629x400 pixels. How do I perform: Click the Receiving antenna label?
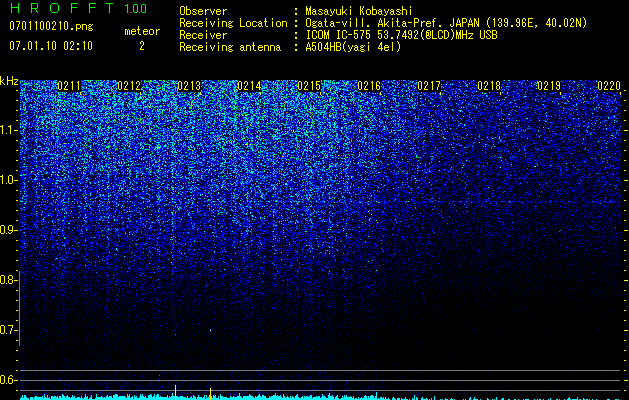pyautogui.click(x=230, y=47)
